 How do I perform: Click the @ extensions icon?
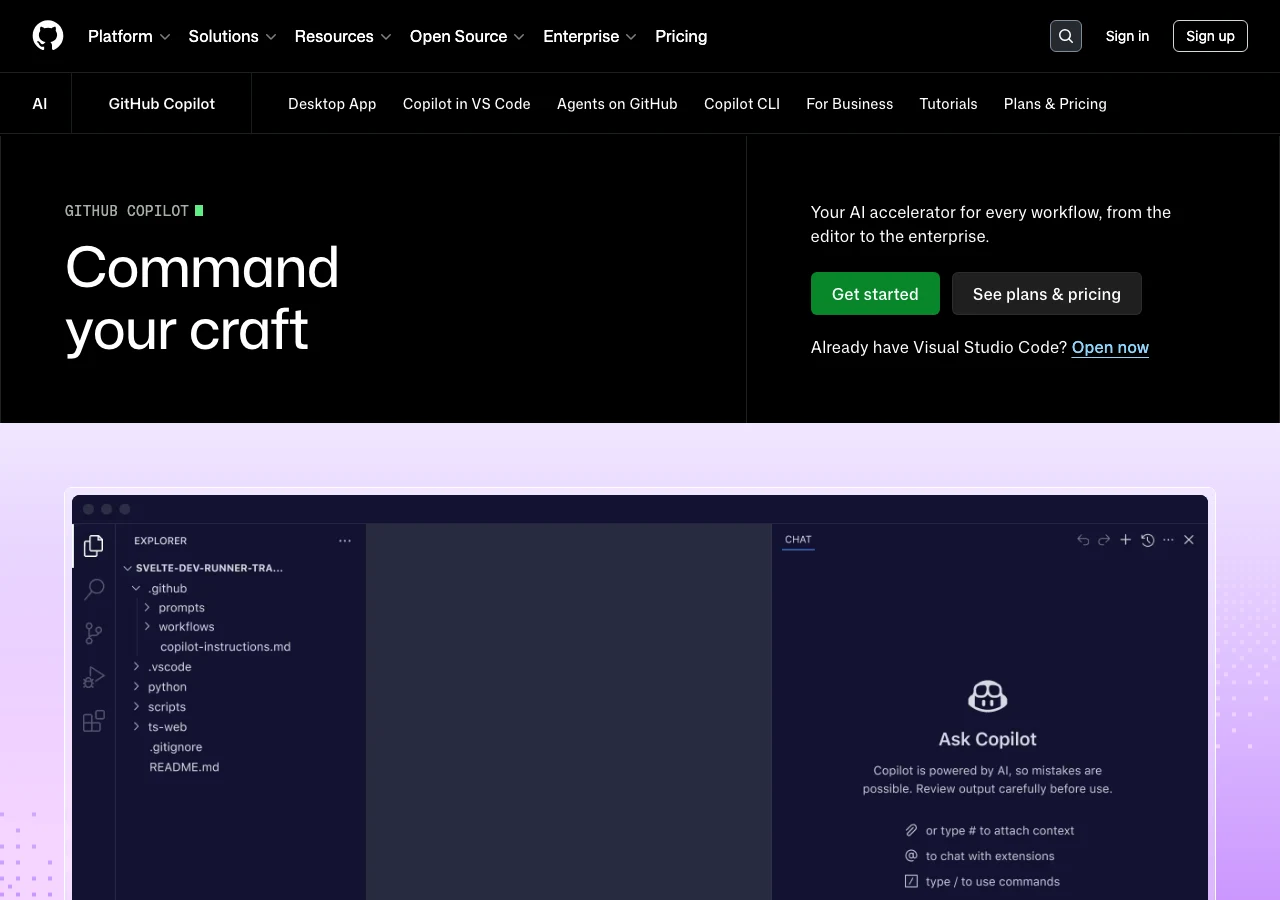911,856
